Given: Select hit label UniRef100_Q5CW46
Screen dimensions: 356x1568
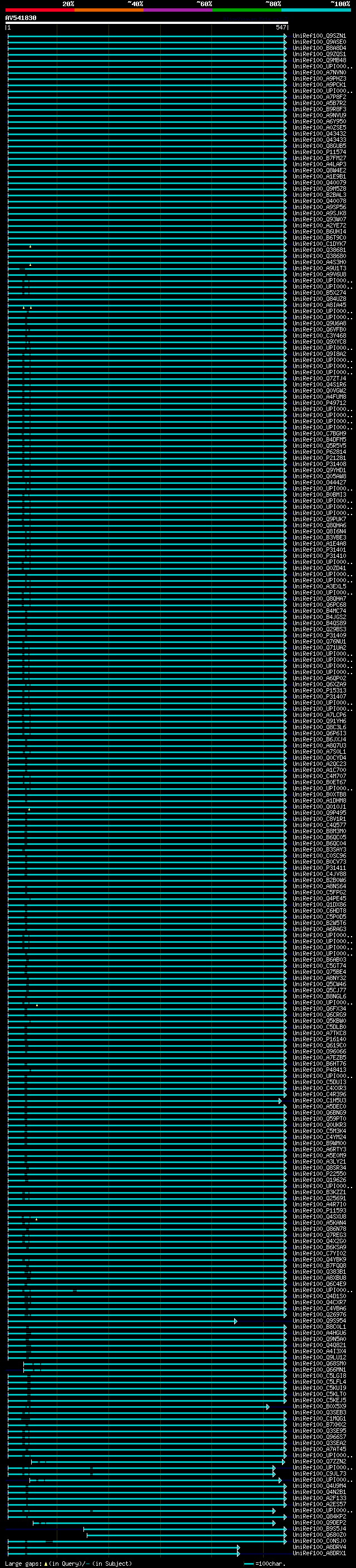Looking at the screenshot, I should click(x=319, y=983).
